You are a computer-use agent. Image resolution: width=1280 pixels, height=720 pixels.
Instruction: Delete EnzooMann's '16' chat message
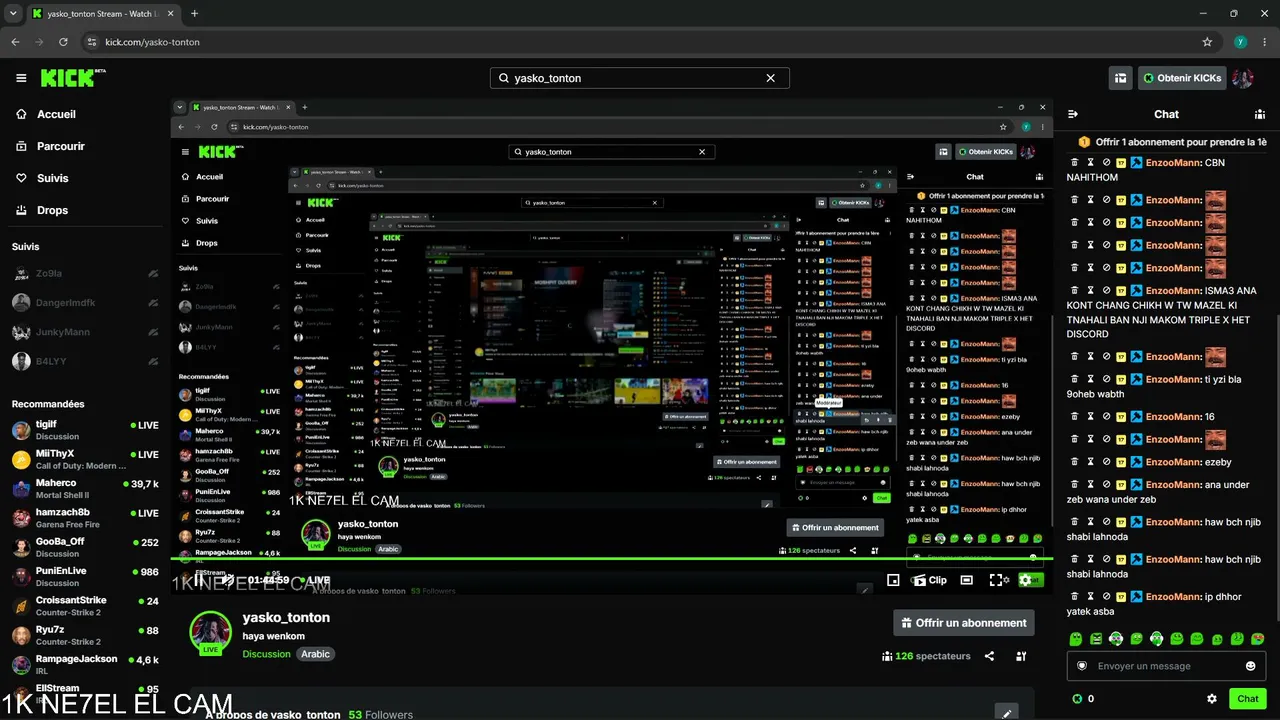1075,416
